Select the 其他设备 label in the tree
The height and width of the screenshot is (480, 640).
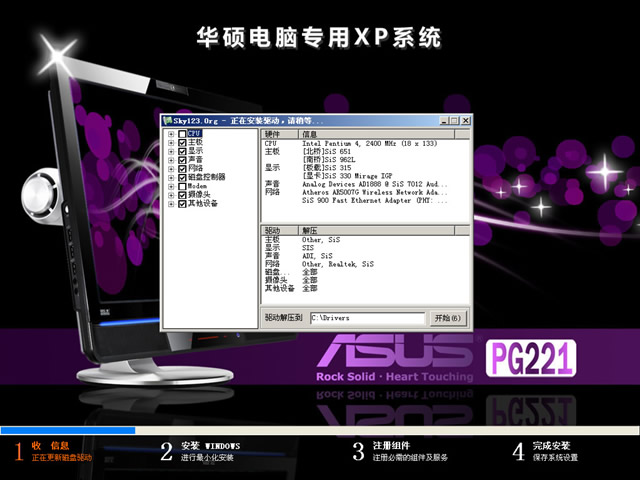(203, 203)
